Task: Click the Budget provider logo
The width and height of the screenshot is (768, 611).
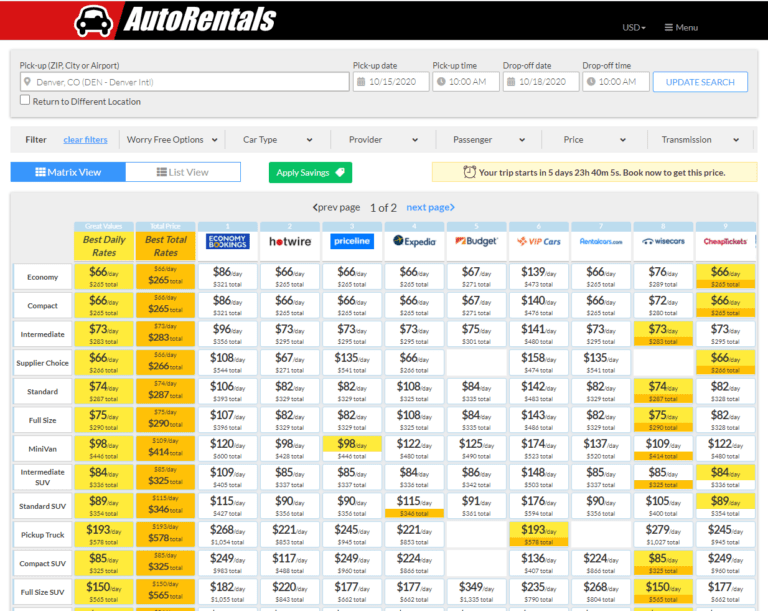Action: coord(477,241)
